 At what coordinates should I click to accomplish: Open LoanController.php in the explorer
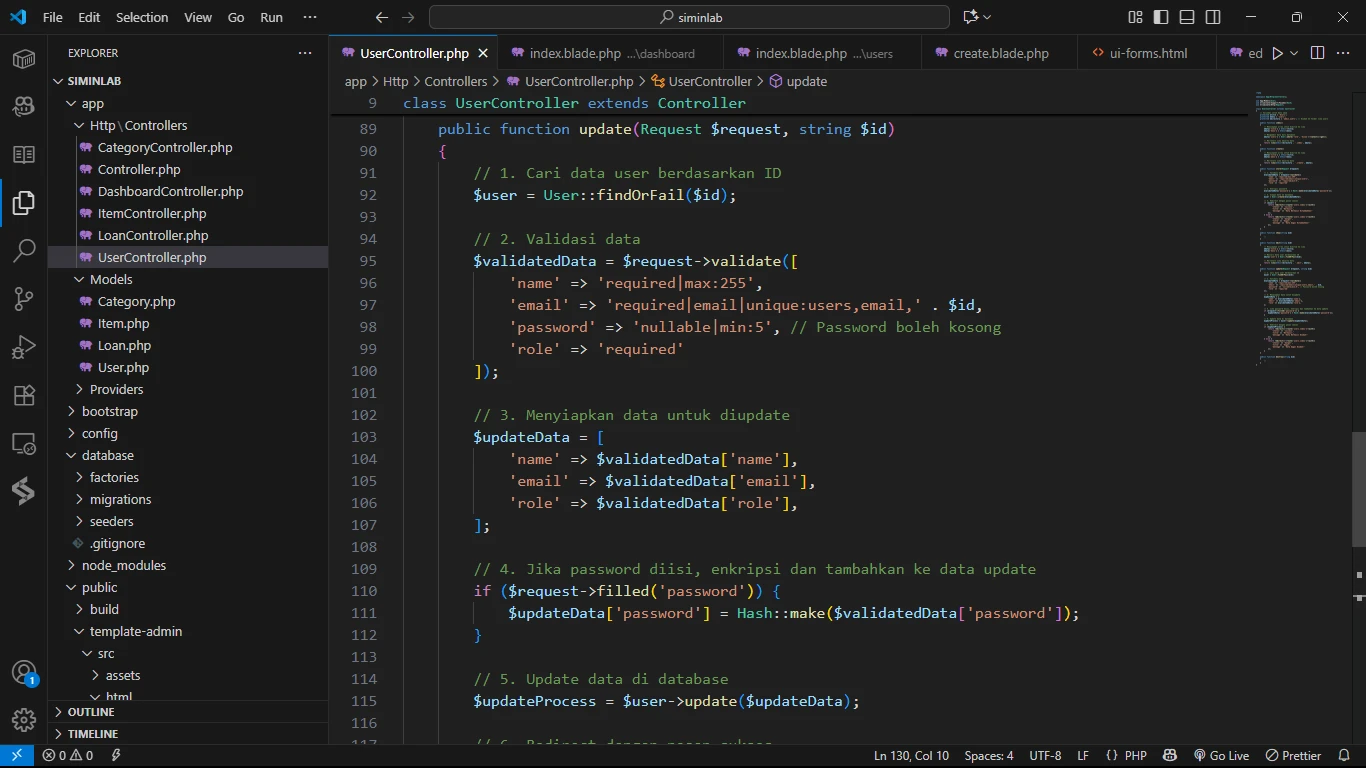click(x=153, y=235)
